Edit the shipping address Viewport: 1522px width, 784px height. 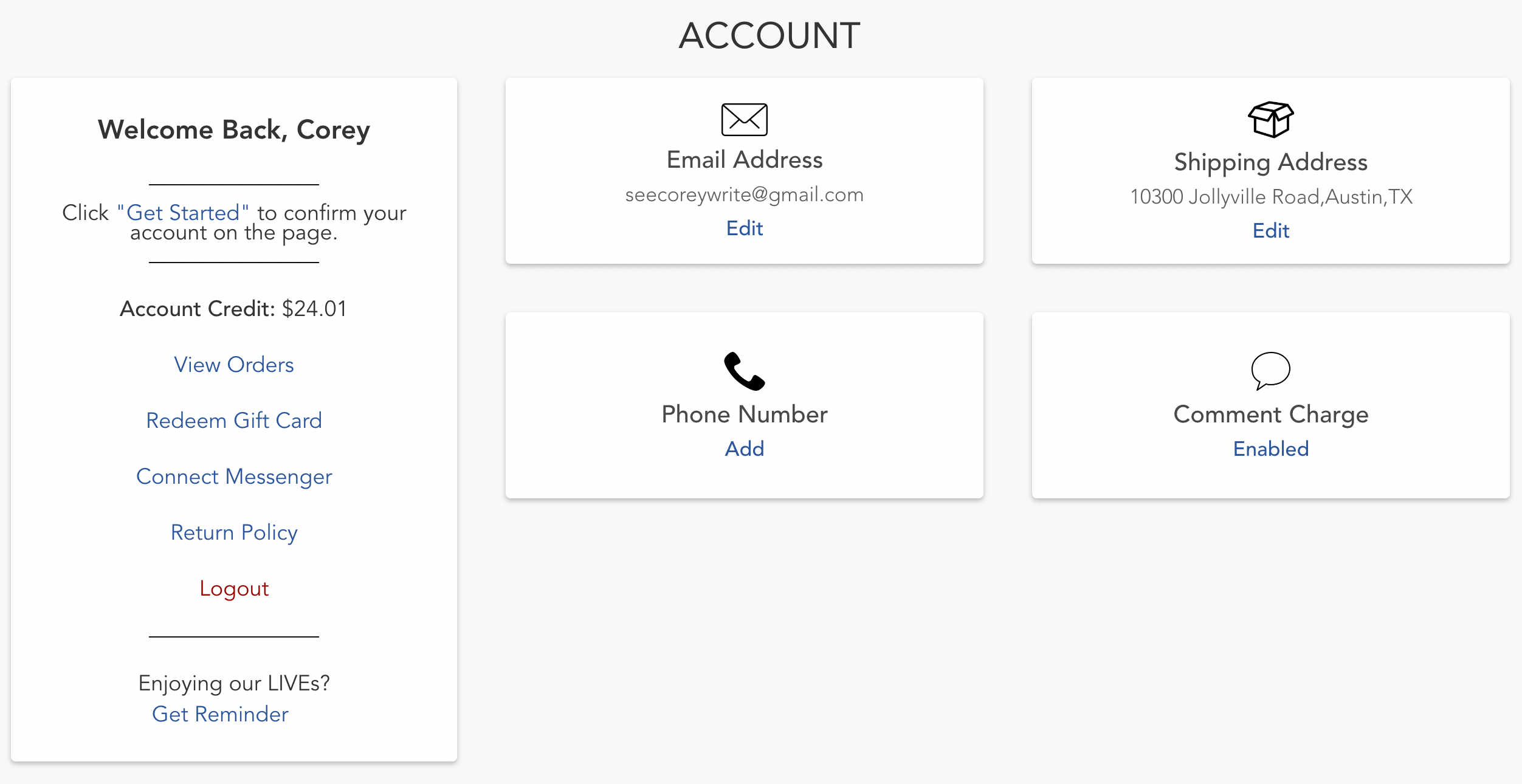[1270, 230]
